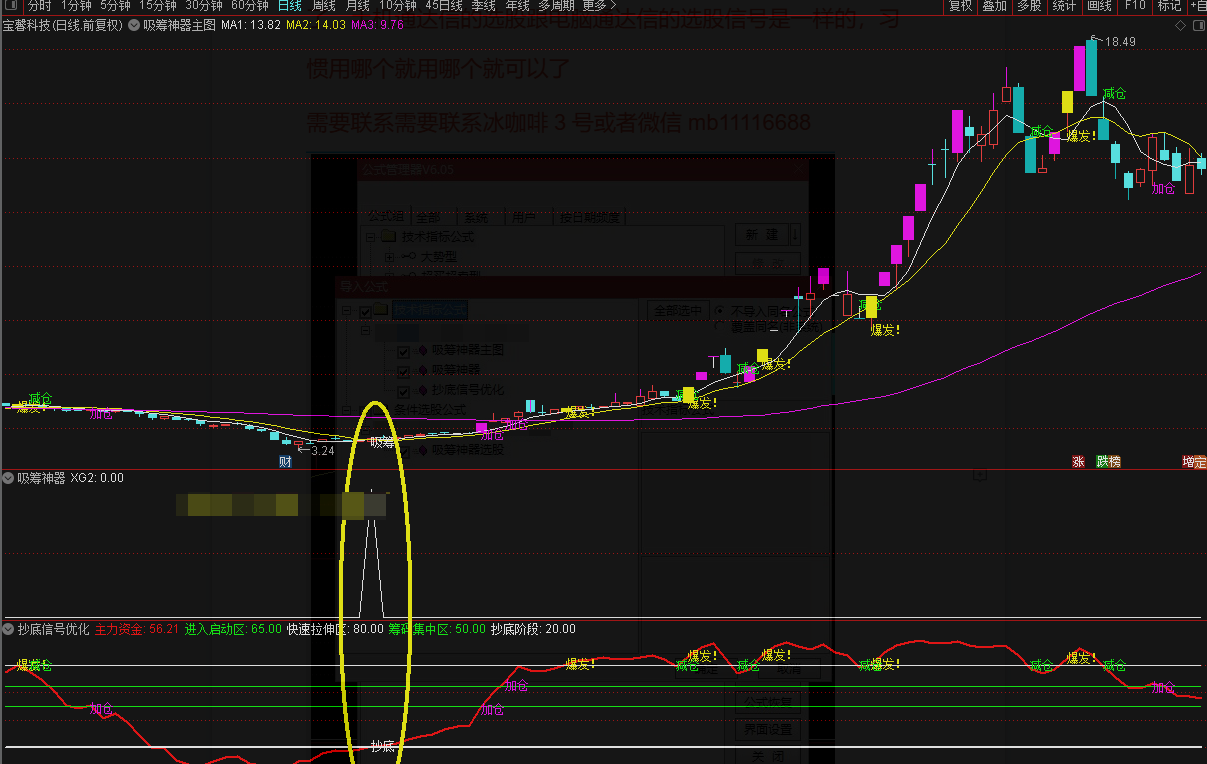Screen dimensions: 1207x764
Task: Switch to the 1分钟 period tab
Action: click(76, 6)
